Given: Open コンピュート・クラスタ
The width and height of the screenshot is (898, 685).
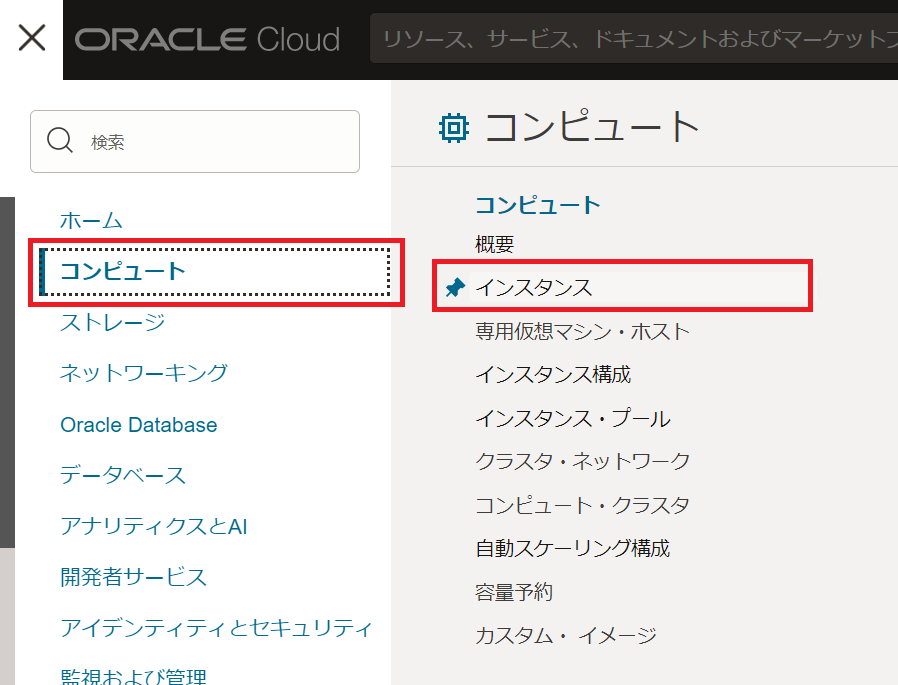Looking at the screenshot, I should tap(582, 505).
